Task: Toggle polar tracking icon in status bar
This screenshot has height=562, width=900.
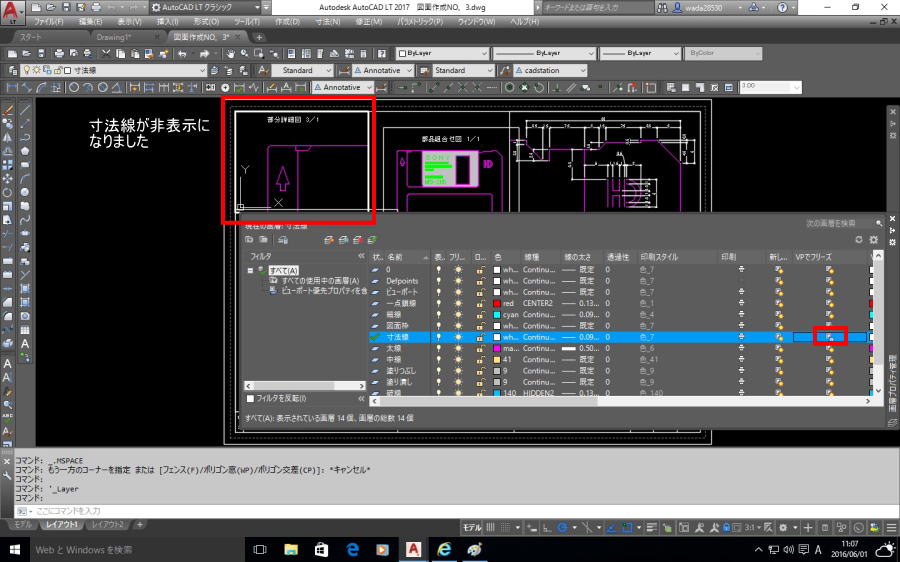Action: (x=562, y=527)
